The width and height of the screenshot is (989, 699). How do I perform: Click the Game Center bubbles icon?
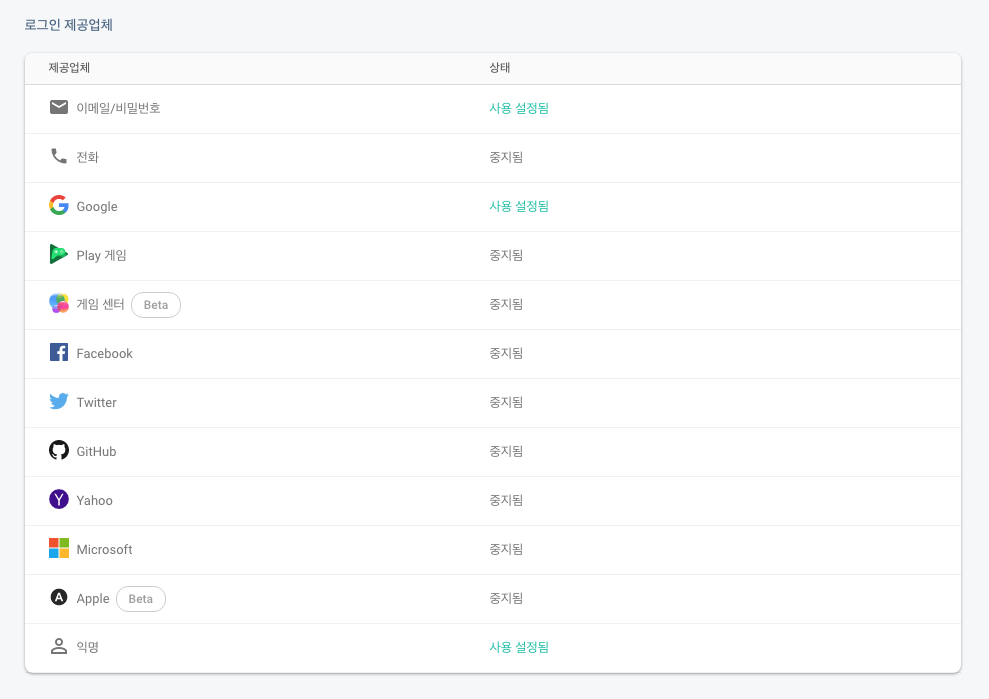pos(59,303)
